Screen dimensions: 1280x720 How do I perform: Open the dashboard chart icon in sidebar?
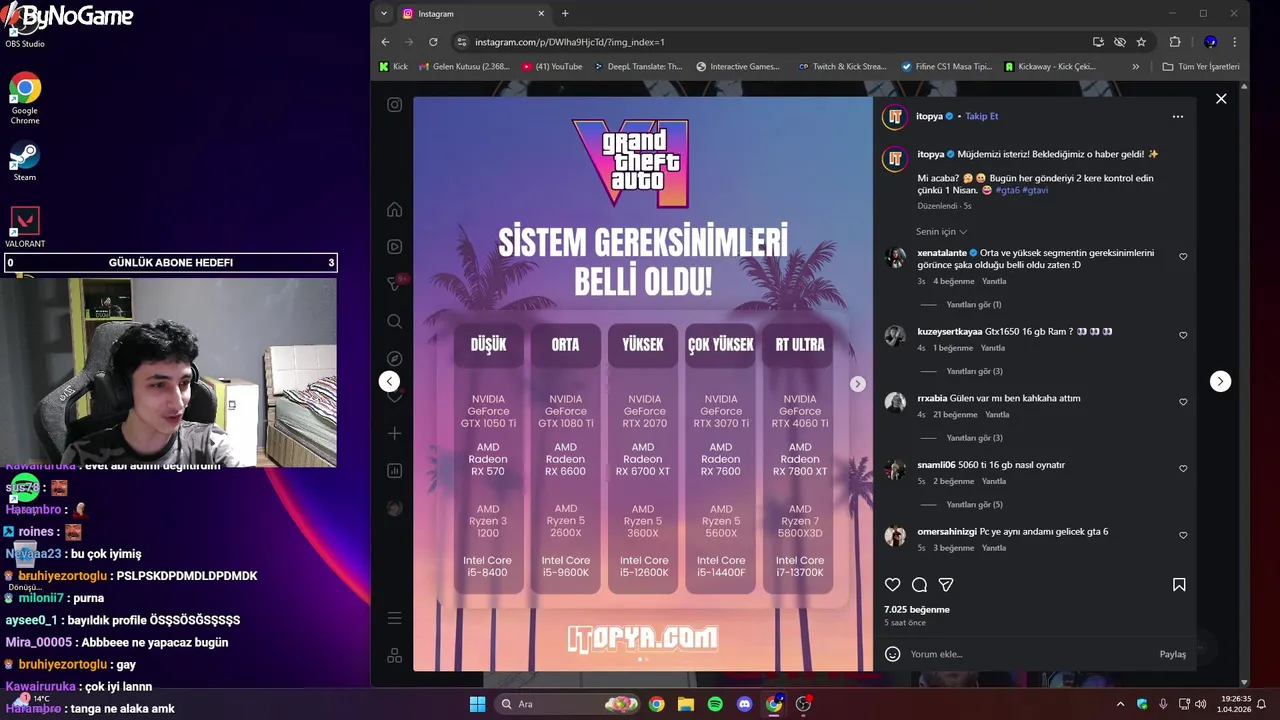click(395, 470)
